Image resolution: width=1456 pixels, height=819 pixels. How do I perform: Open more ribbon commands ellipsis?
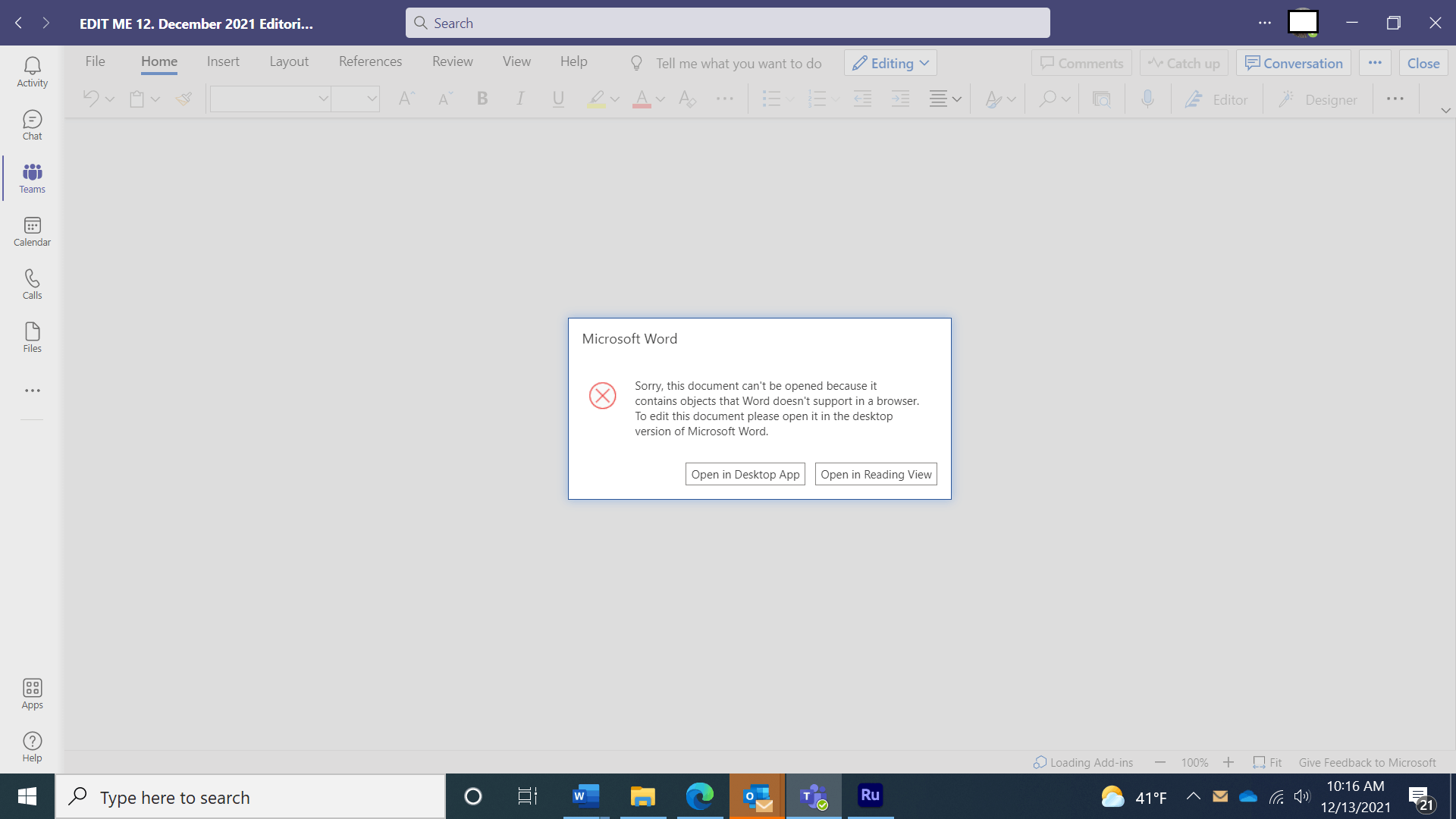[x=1395, y=99]
